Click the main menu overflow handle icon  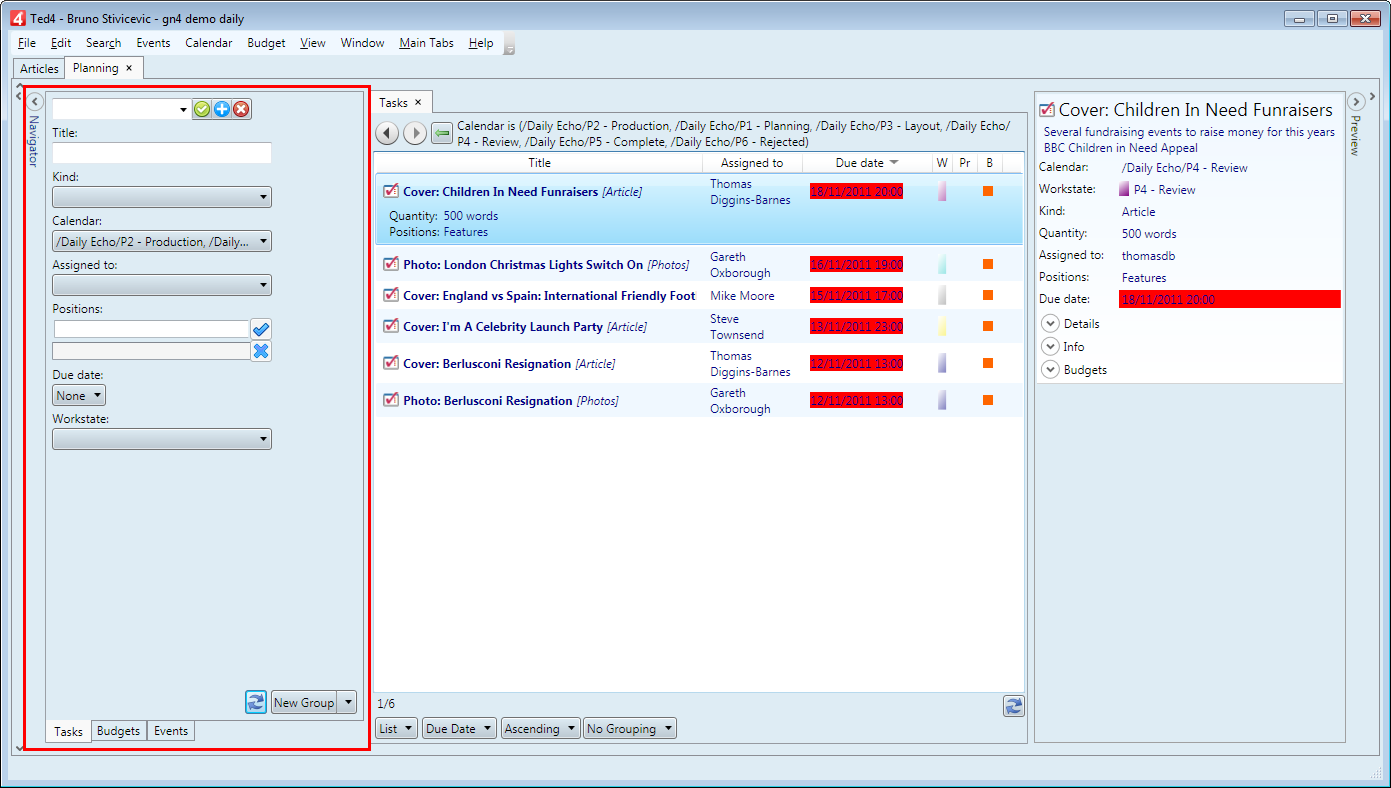509,44
